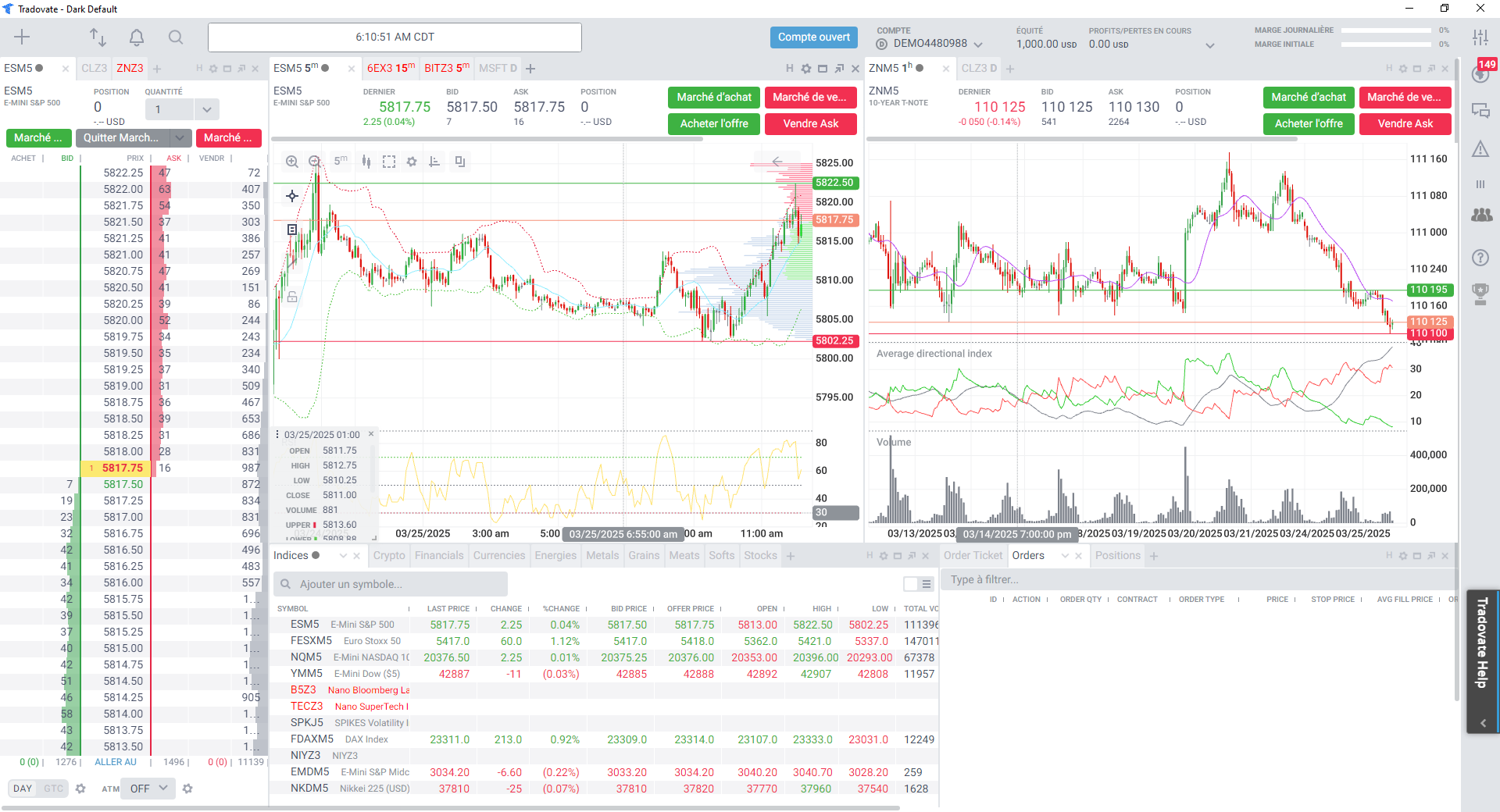This screenshot has height=812, width=1500.
Task: Open the trophy icon in sidebar
Action: tap(1480, 294)
